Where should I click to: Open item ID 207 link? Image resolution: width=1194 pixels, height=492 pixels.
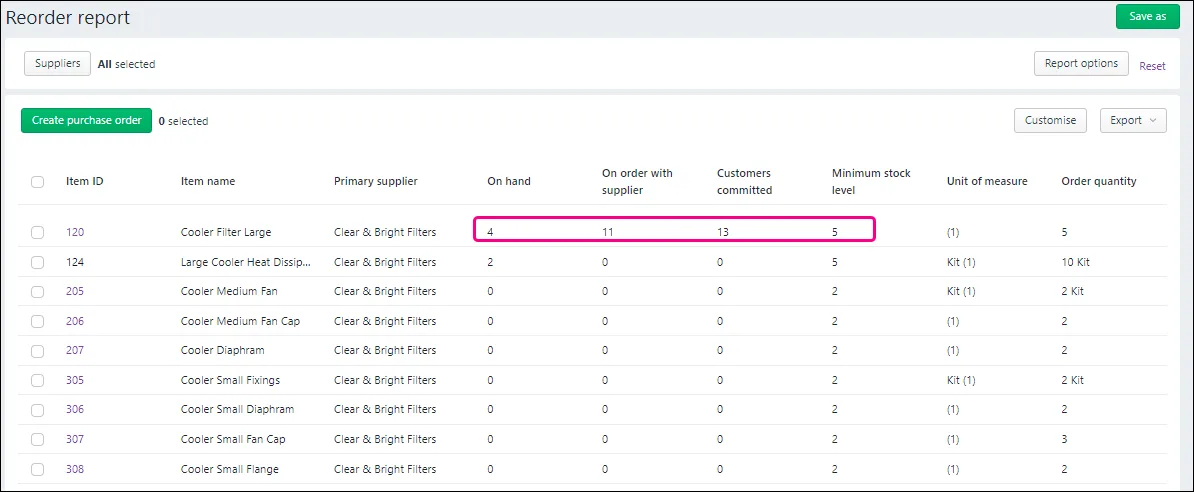[75, 350]
